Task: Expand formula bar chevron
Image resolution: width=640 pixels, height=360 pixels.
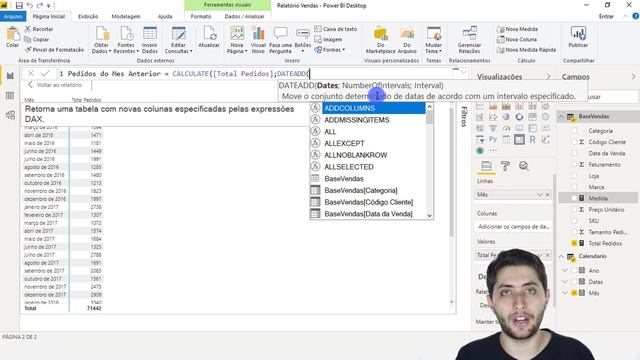Action: pos(464,73)
